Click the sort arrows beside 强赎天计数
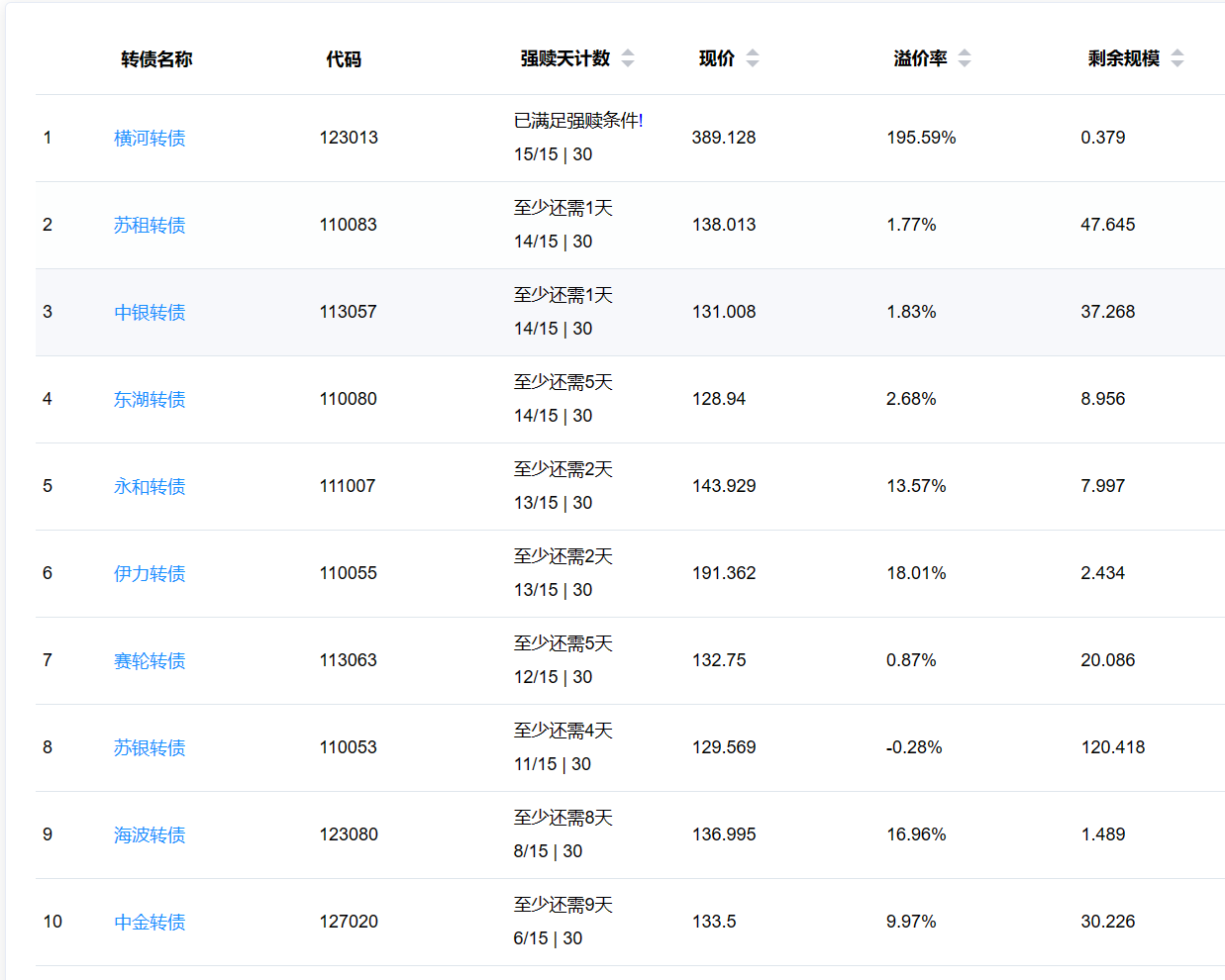This screenshot has width=1225, height=980. coord(628,58)
